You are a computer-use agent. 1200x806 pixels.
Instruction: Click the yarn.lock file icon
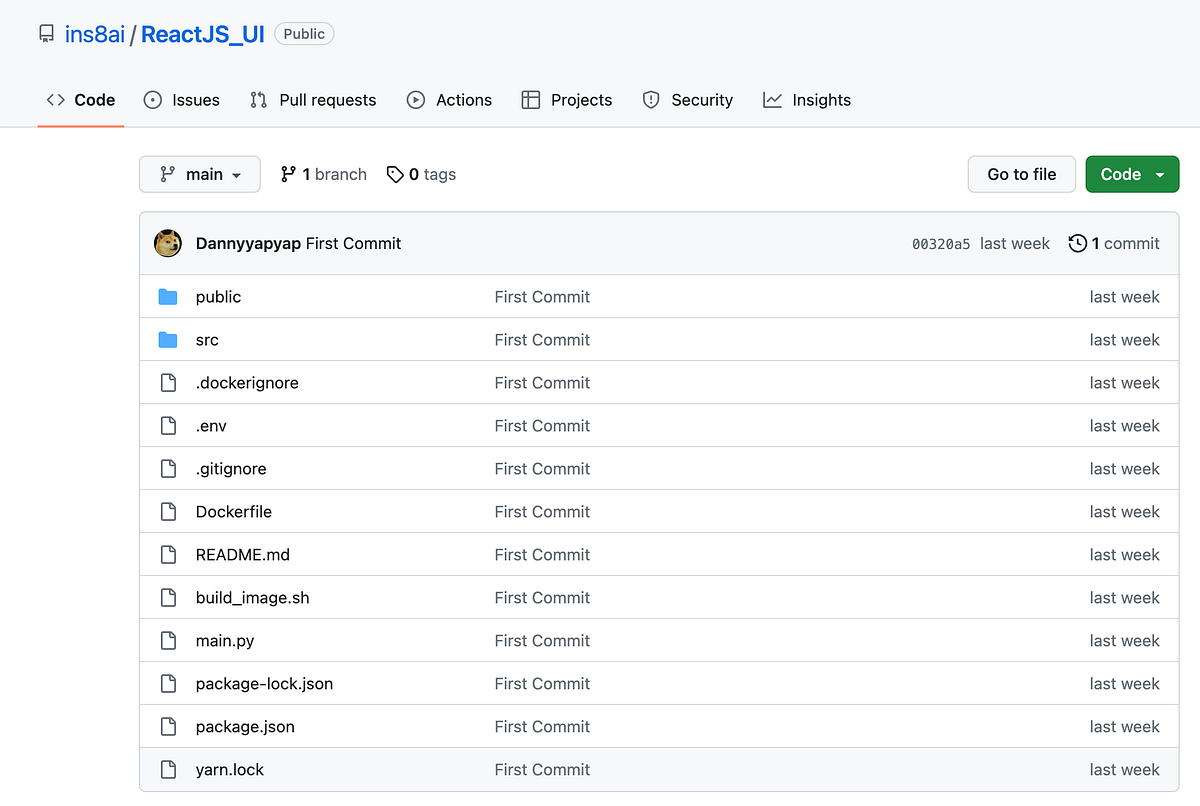click(167, 769)
